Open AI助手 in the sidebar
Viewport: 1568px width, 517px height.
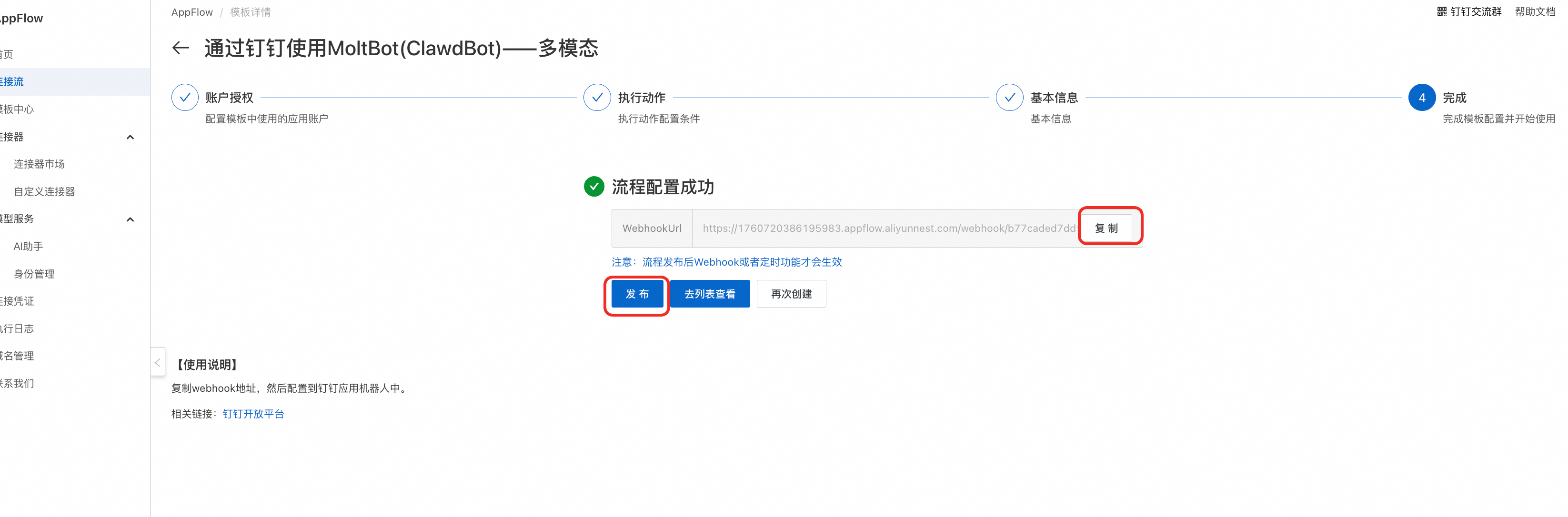pyautogui.click(x=29, y=246)
